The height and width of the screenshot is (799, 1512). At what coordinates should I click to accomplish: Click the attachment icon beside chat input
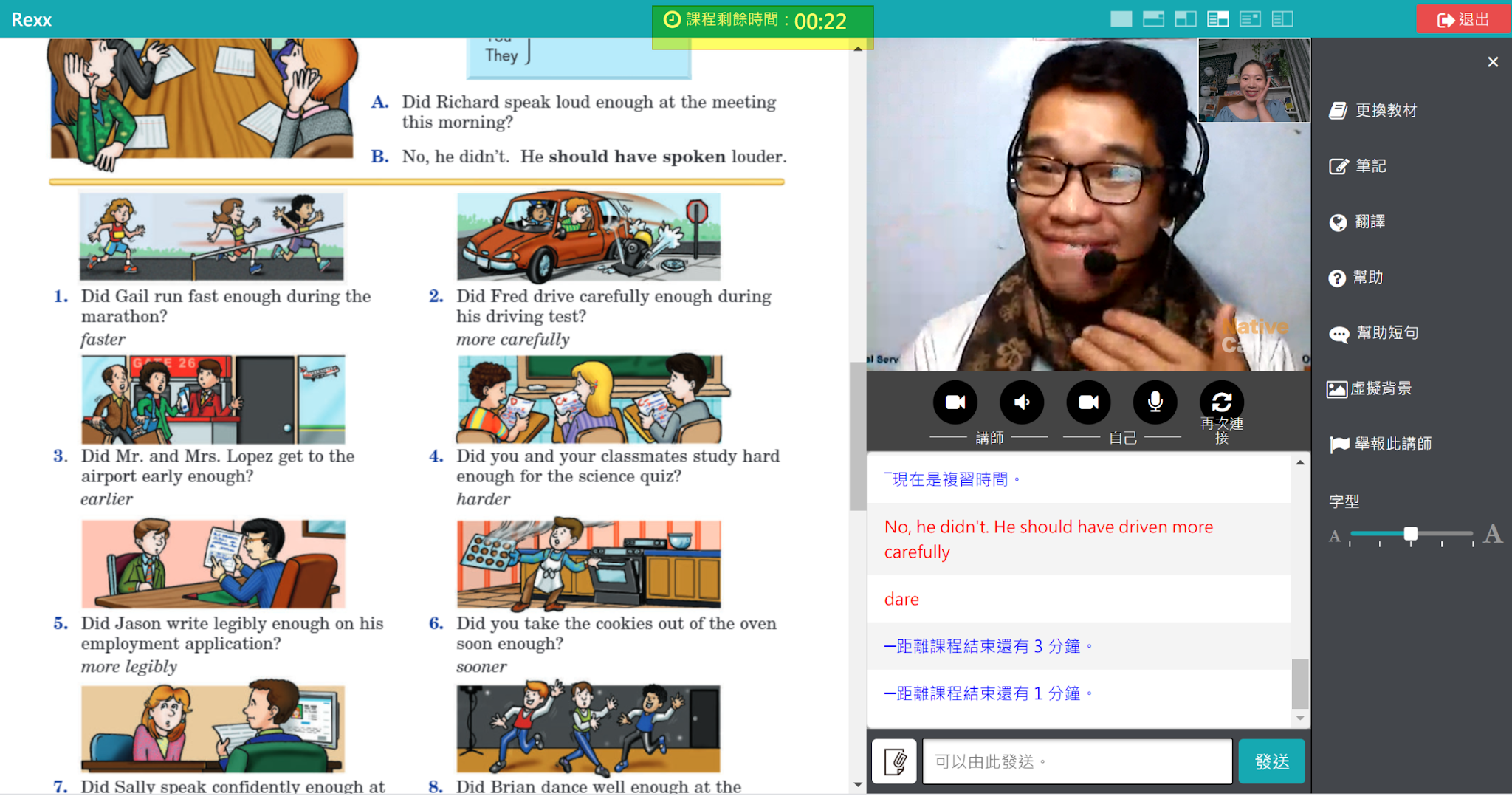[x=894, y=761]
